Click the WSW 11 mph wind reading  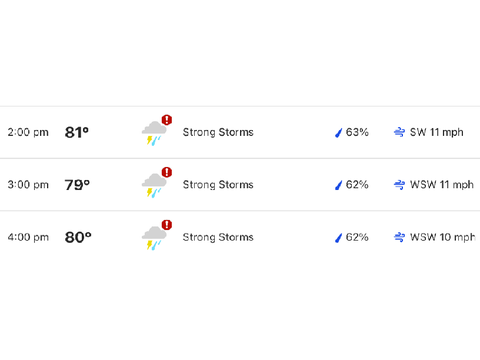pyautogui.click(x=442, y=185)
